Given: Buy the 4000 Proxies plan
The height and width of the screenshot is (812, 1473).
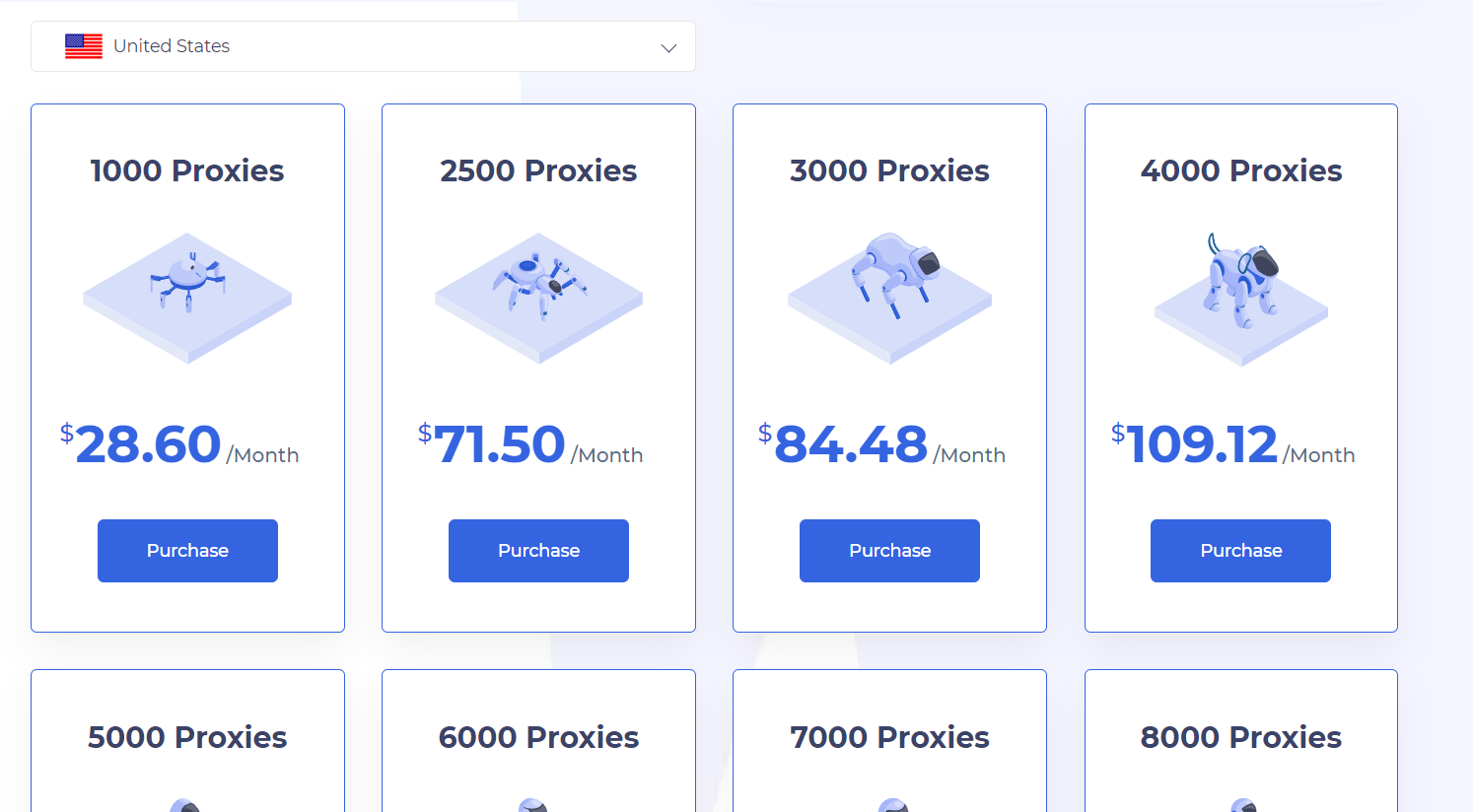Looking at the screenshot, I should tap(1240, 551).
